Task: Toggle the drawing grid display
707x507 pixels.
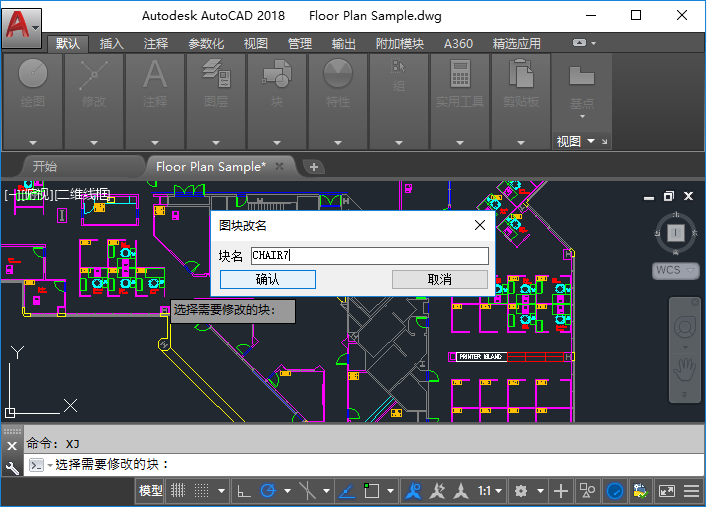Action: coord(178,491)
